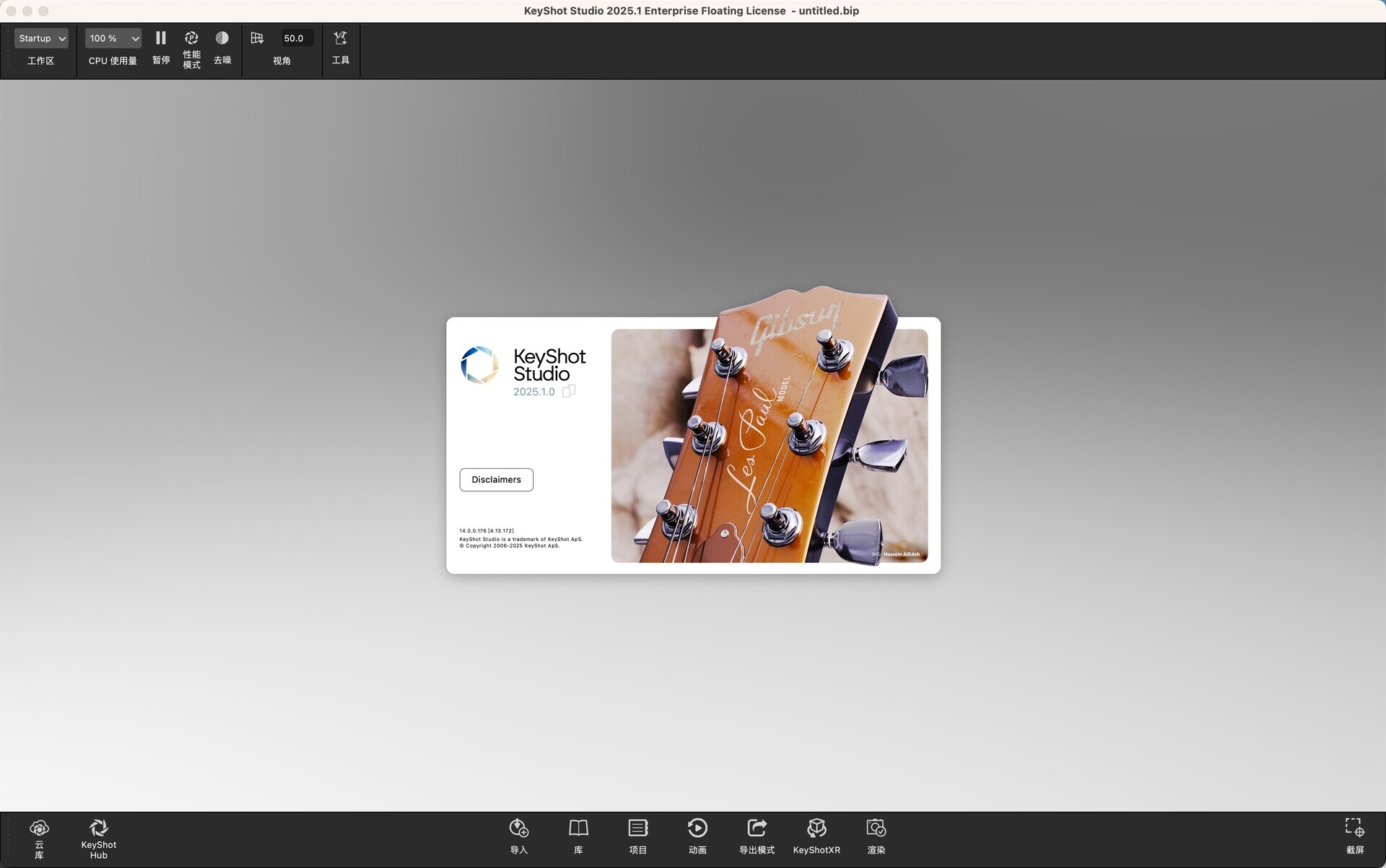Capture a 截屏 screenshot
Image resolution: width=1386 pixels, height=868 pixels.
tap(1354, 836)
